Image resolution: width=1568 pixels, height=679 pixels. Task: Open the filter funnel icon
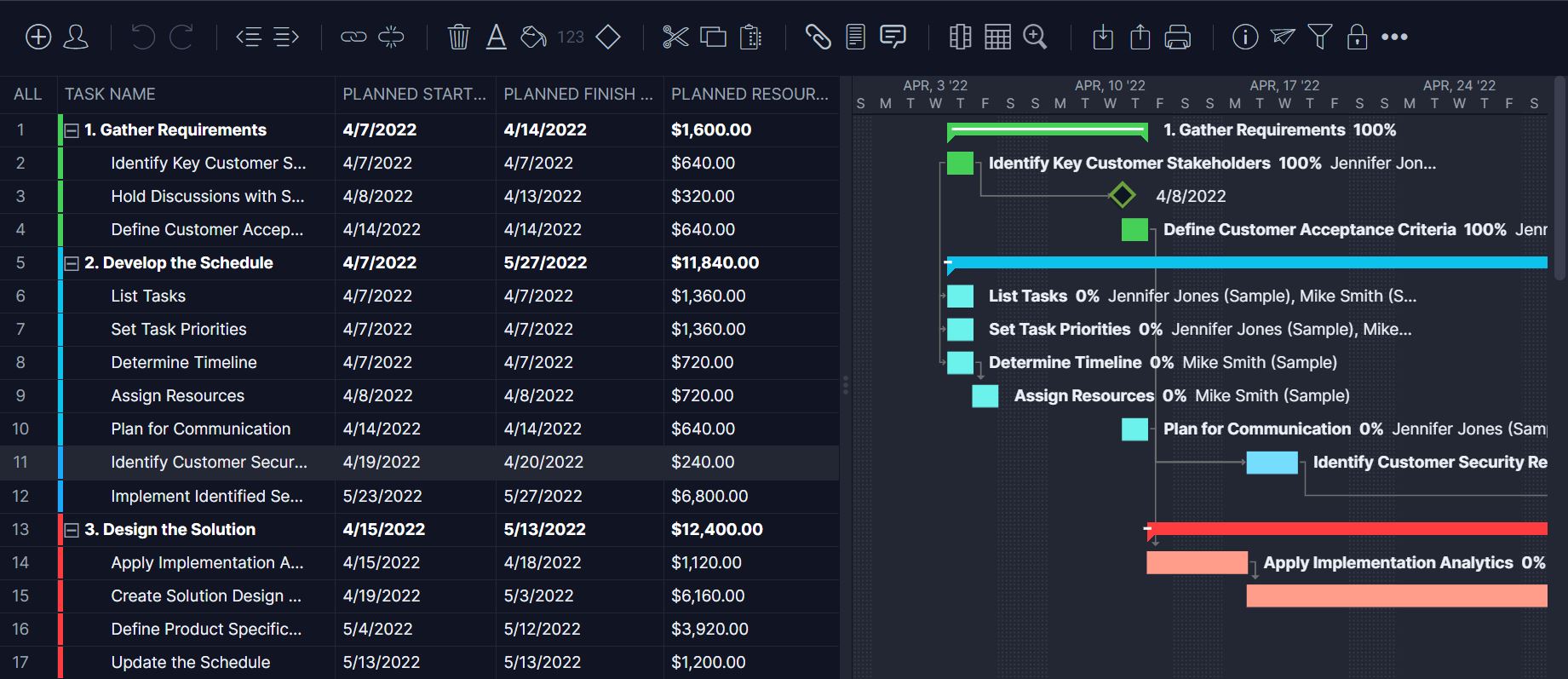point(1319,37)
